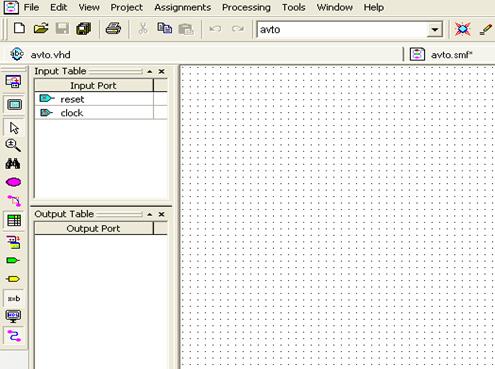495x369 pixels.
Task: Select the magenta State ellipse tool
Action: [14, 182]
